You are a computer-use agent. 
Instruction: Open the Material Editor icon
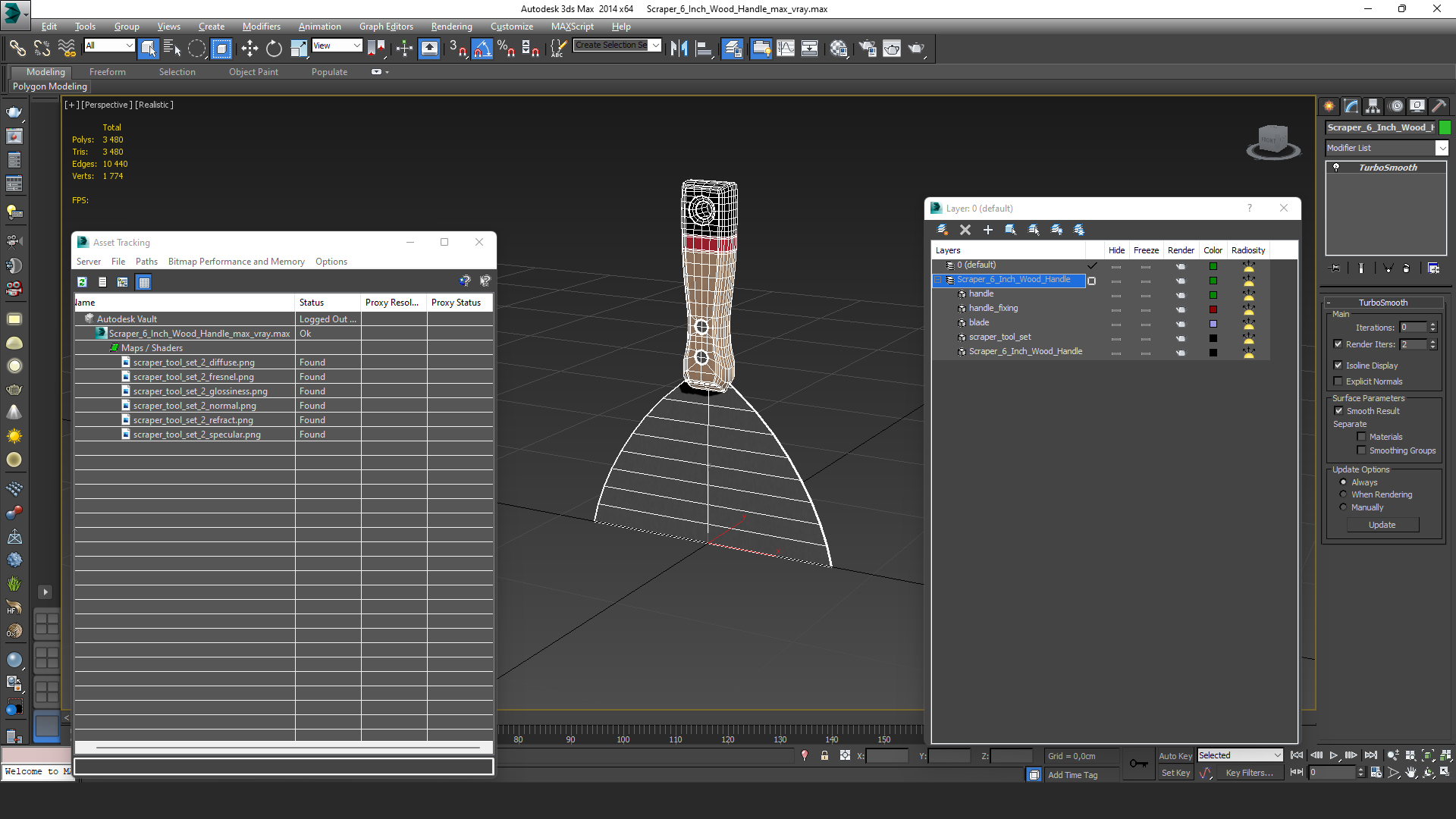(839, 49)
